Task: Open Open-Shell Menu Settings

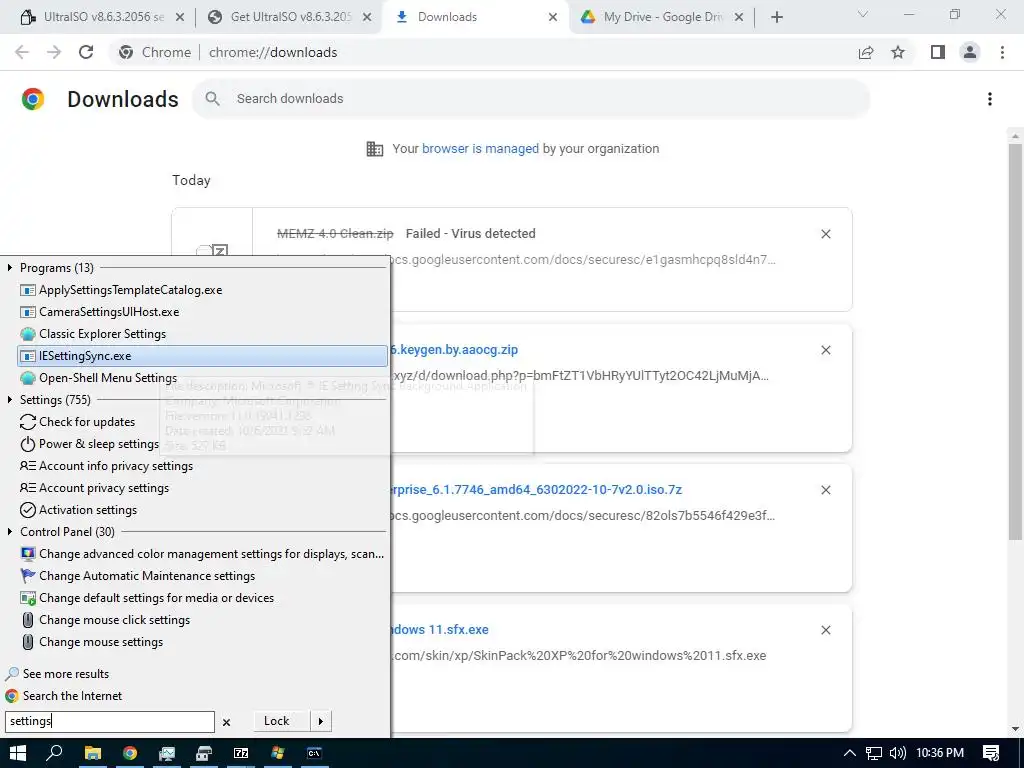Action: tap(203, 378)
